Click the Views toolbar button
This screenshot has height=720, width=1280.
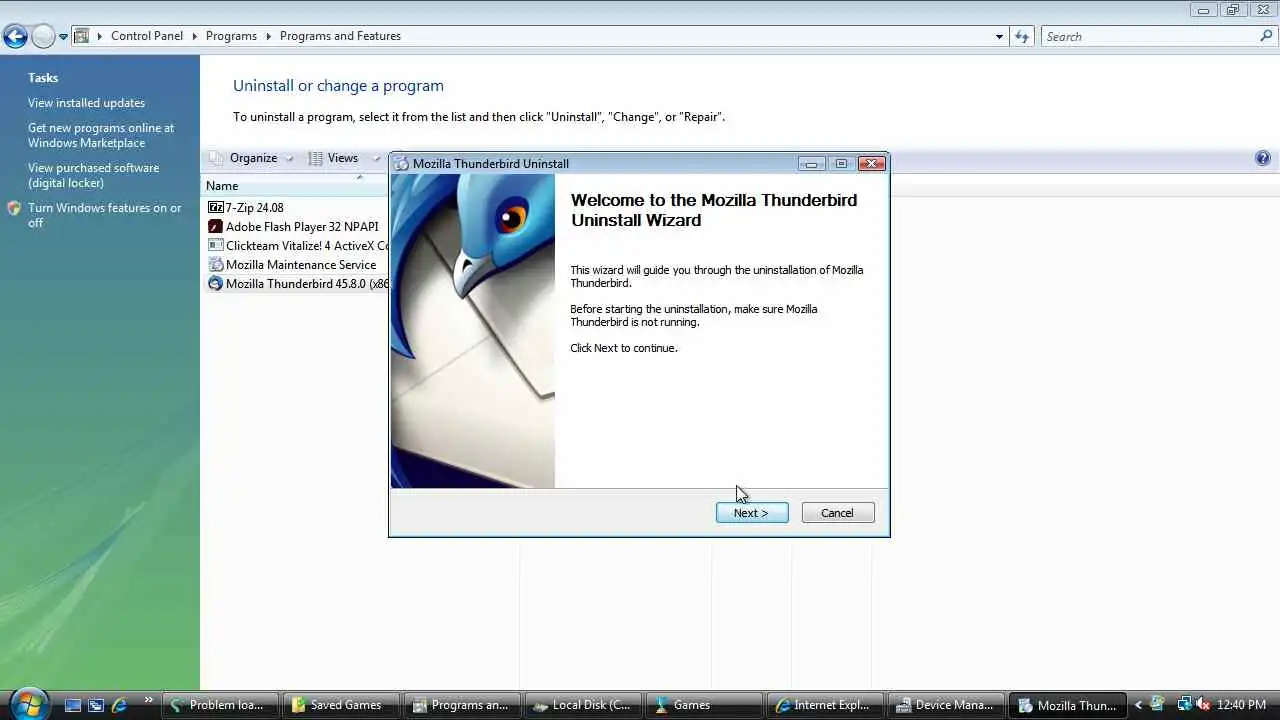(334, 158)
